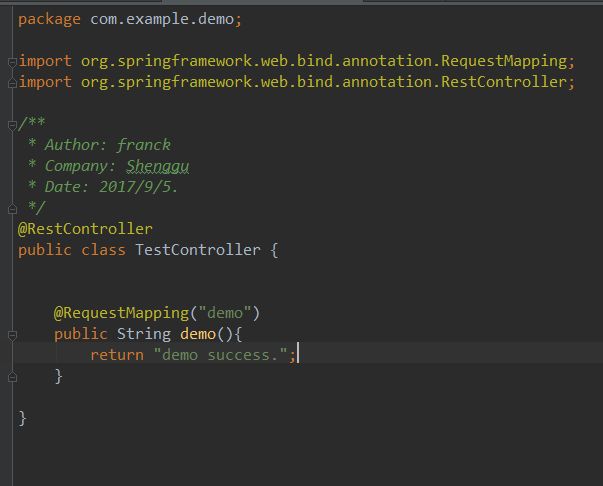
Task: Toggle fold marker beside RestController import line
Action: point(12,83)
